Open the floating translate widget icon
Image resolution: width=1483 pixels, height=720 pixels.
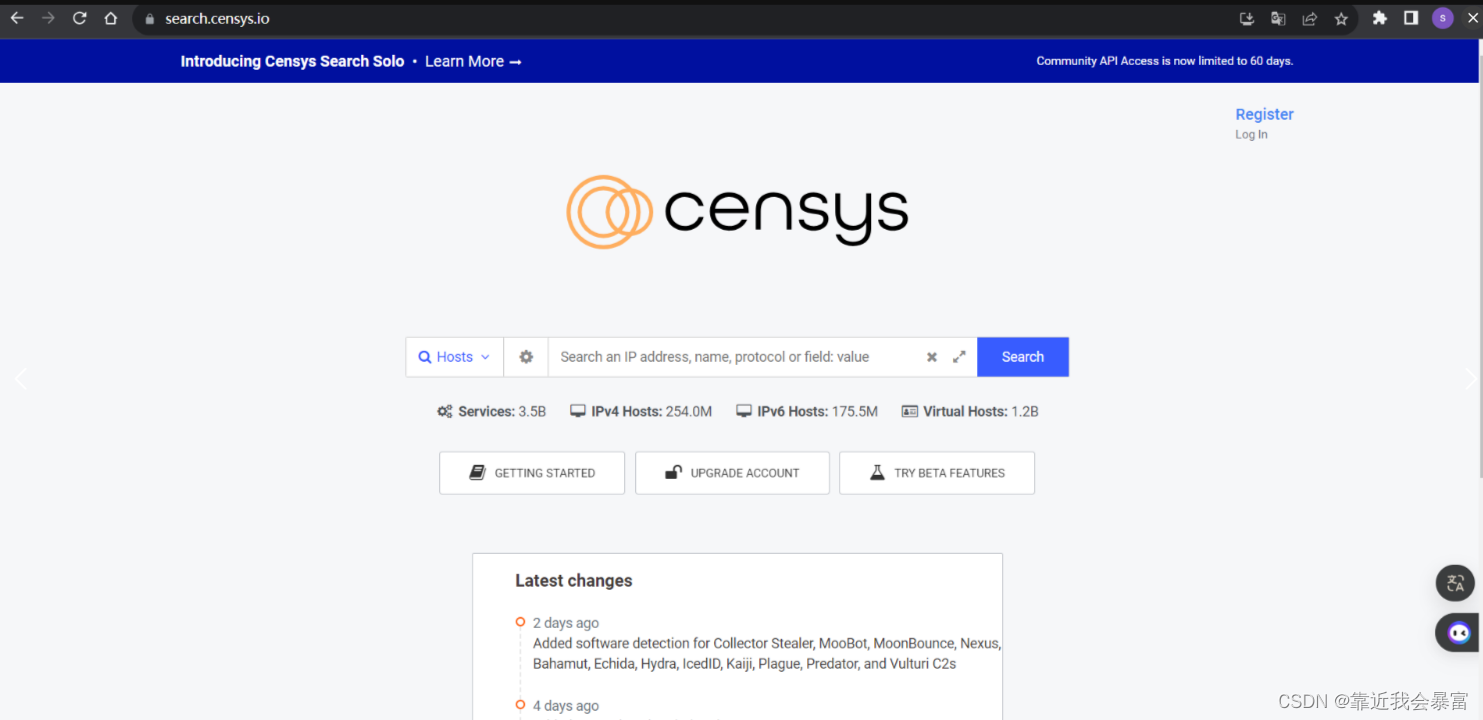[x=1455, y=584]
